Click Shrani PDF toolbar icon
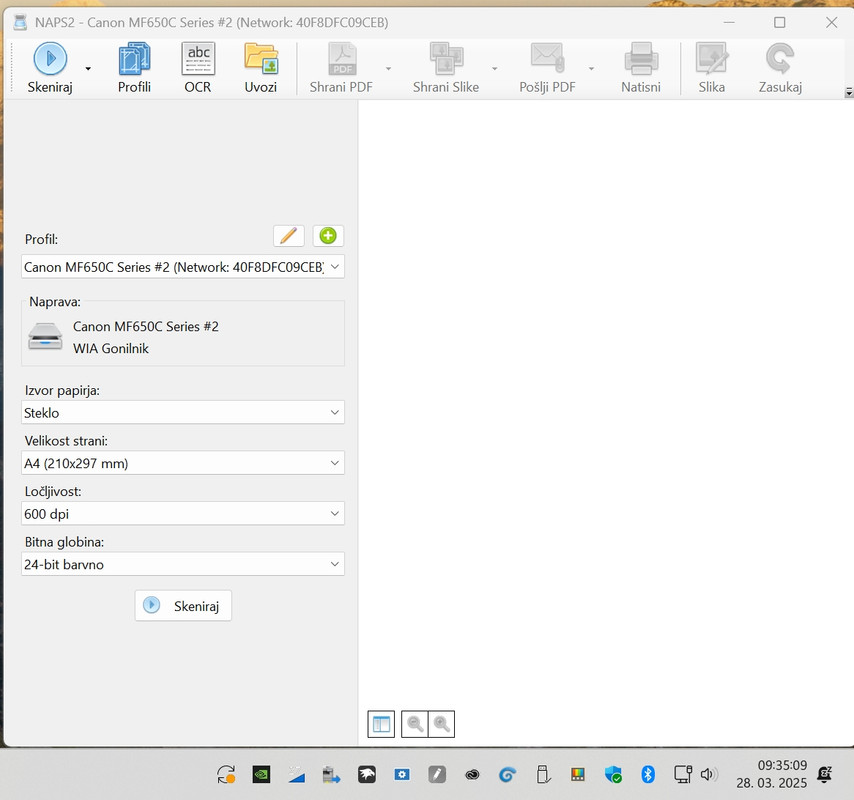 tap(341, 59)
